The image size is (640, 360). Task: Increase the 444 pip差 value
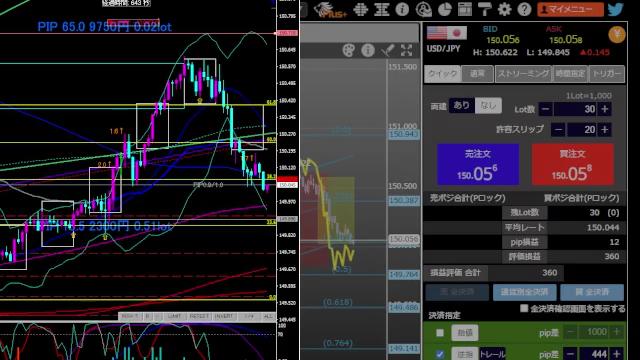coord(617,354)
